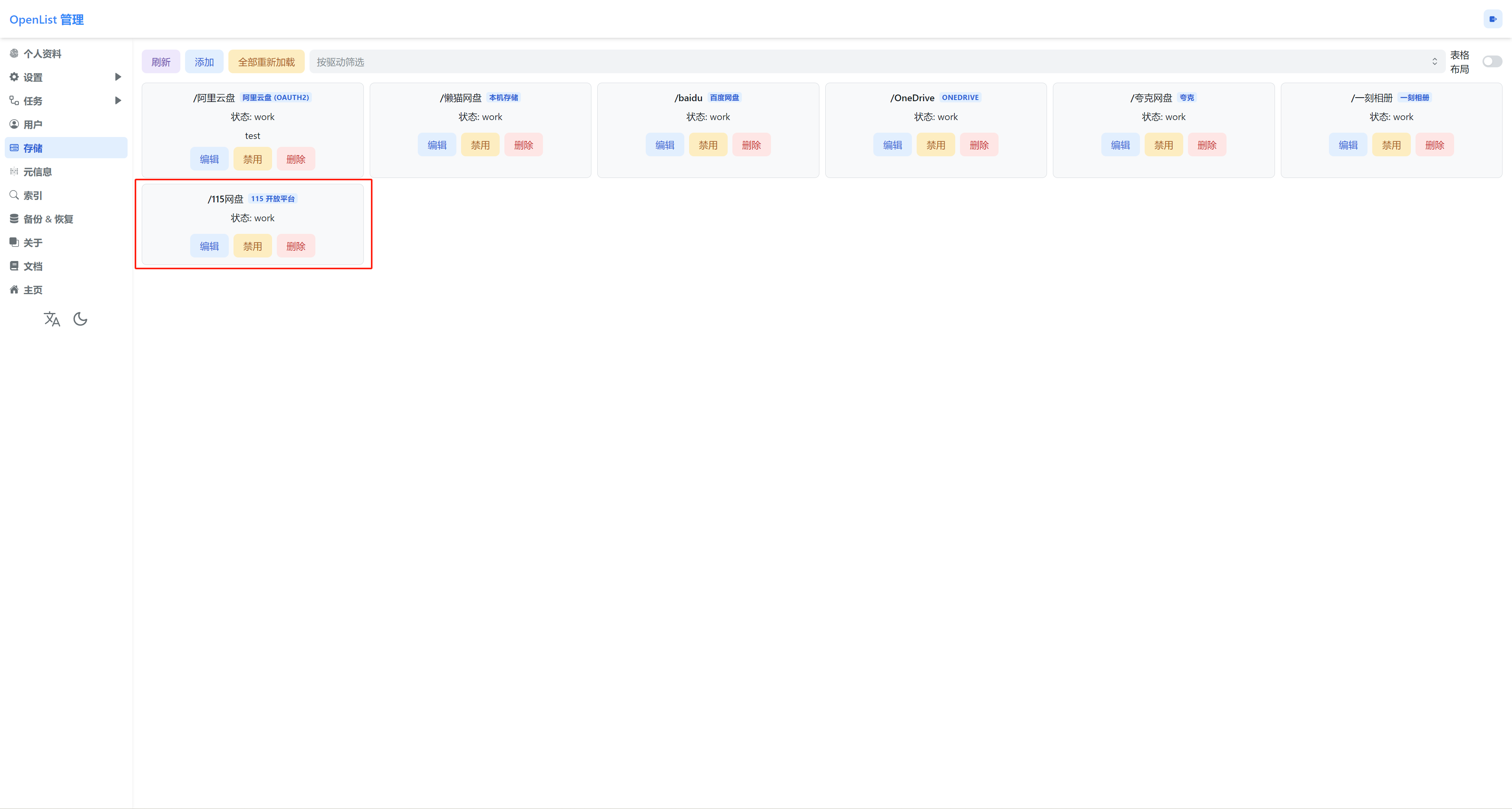Click the user icon beside 用户
The image size is (1512, 809).
point(14,124)
